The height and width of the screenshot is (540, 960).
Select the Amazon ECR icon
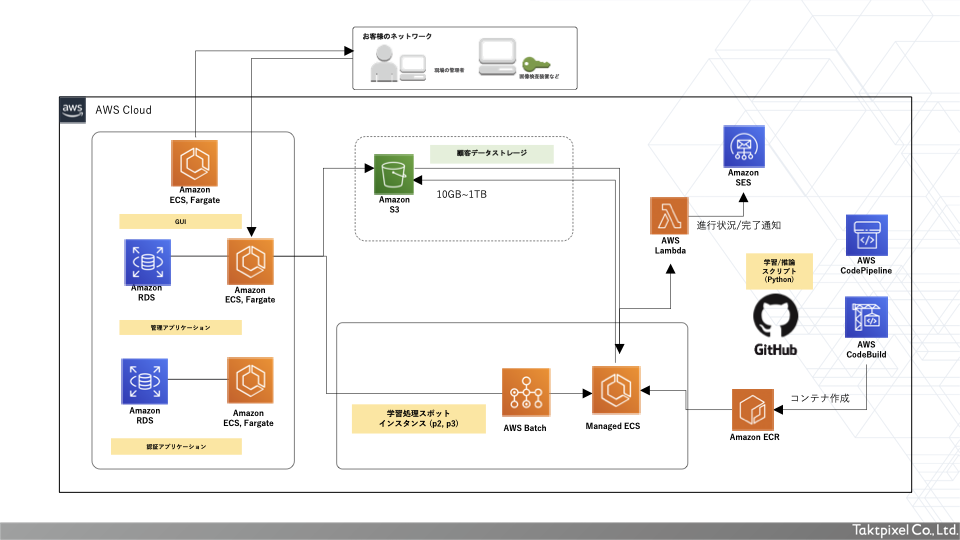tap(753, 410)
